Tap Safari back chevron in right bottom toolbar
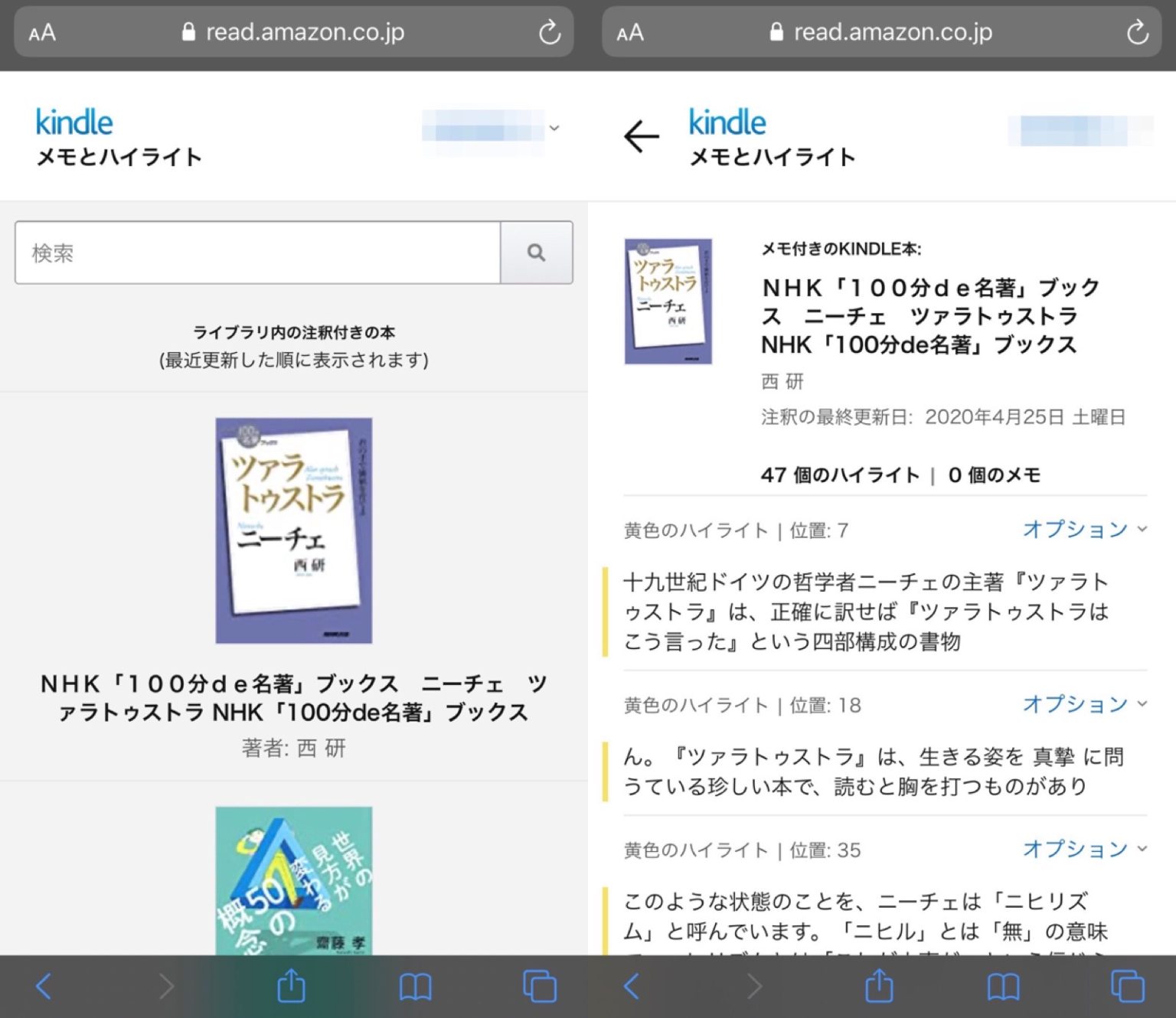Viewport: 1176px width, 1018px height. 632,986
